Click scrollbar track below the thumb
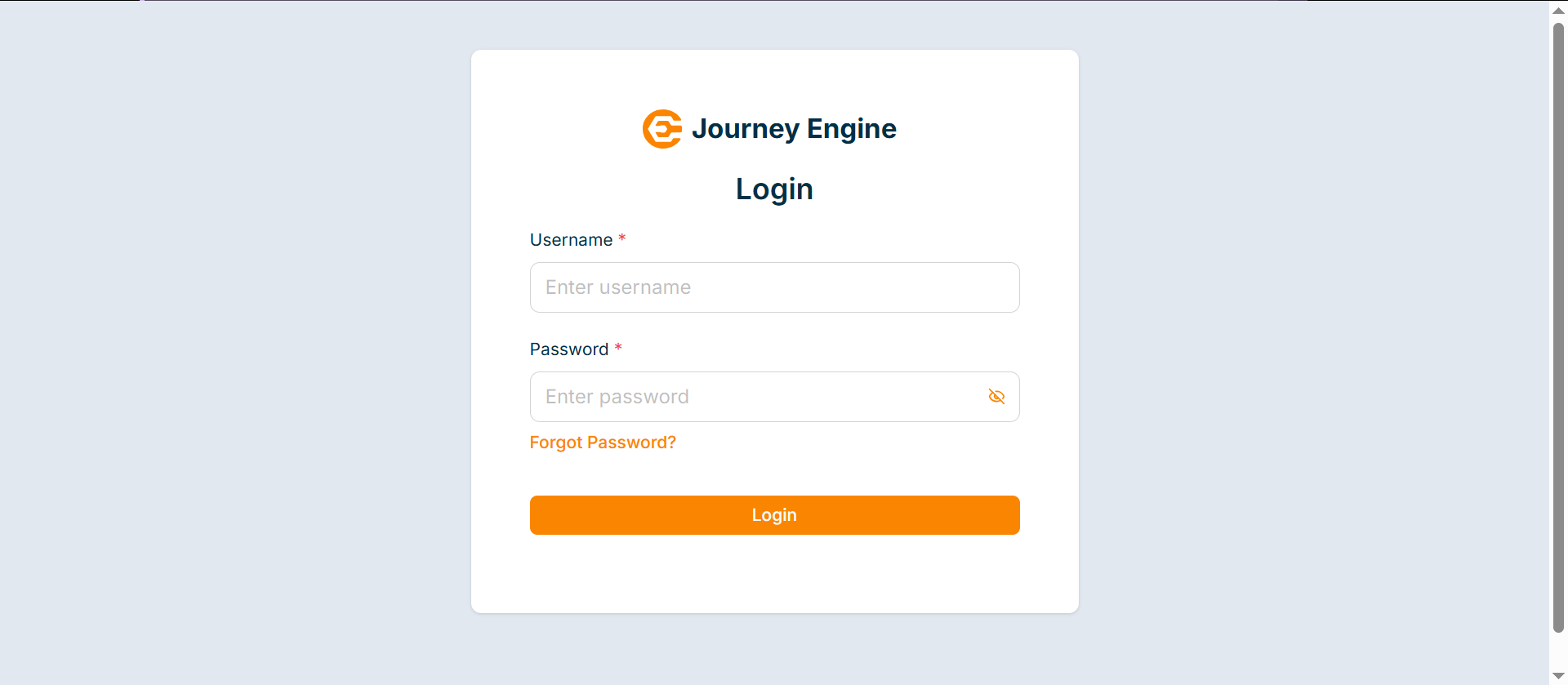The image size is (1568, 685). coord(1558,651)
